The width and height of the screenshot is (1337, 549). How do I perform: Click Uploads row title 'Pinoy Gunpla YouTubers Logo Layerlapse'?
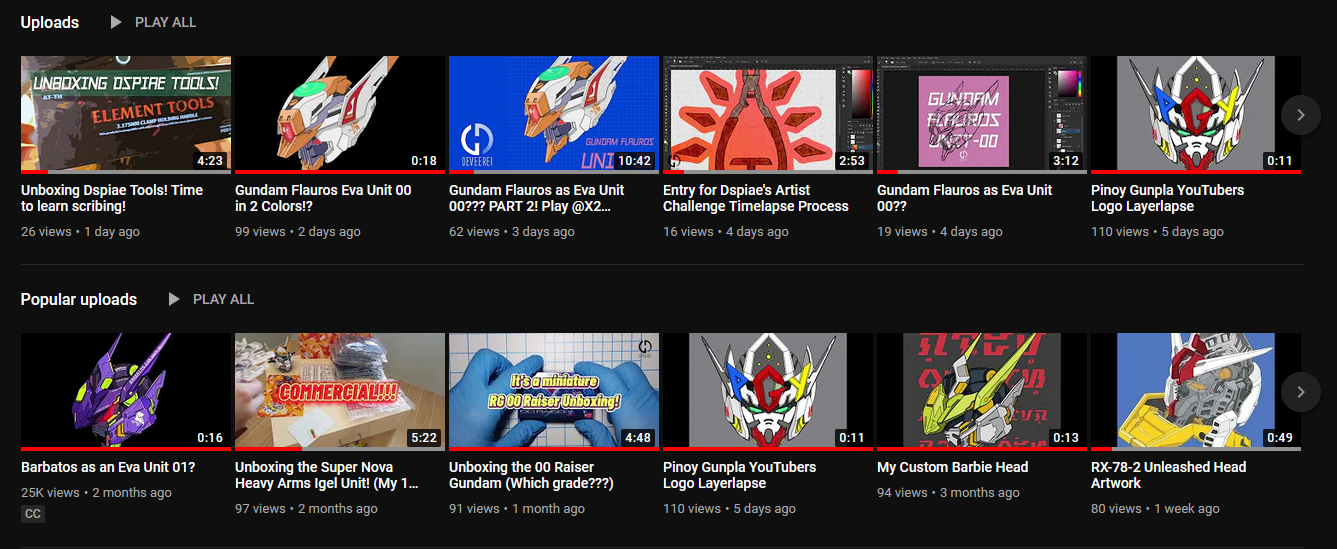tap(1168, 198)
